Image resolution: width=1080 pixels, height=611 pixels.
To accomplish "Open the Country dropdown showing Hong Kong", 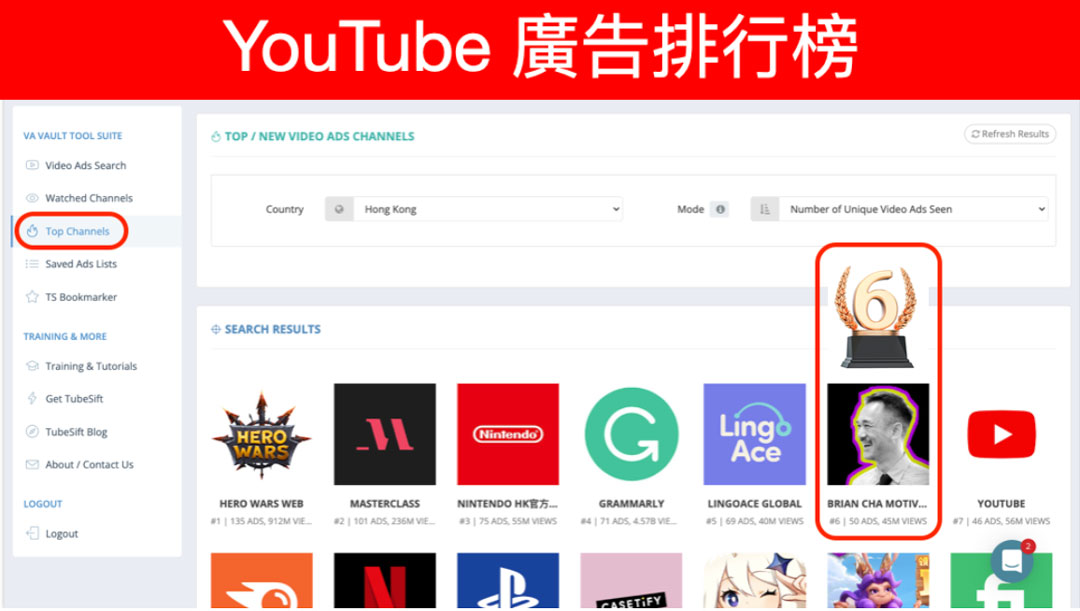I will point(488,209).
